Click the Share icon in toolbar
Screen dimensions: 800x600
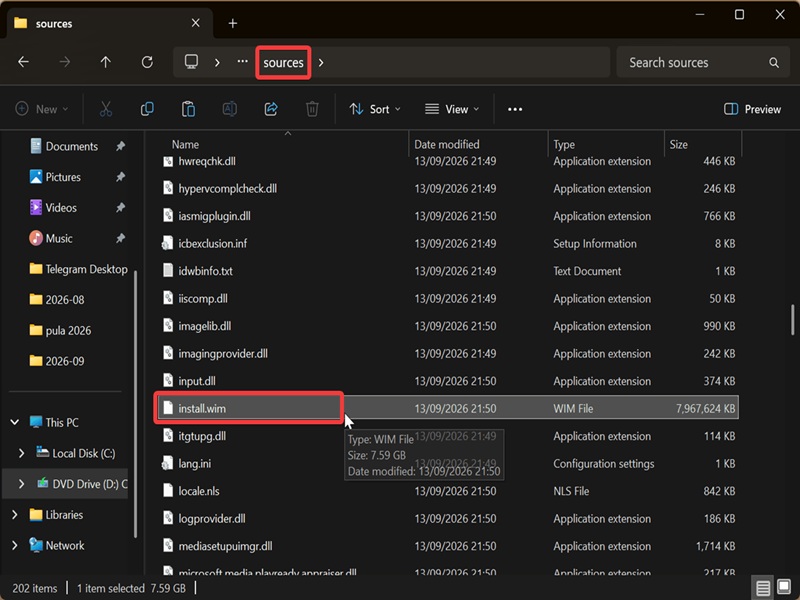pyautogui.click(x=271, y=109)
